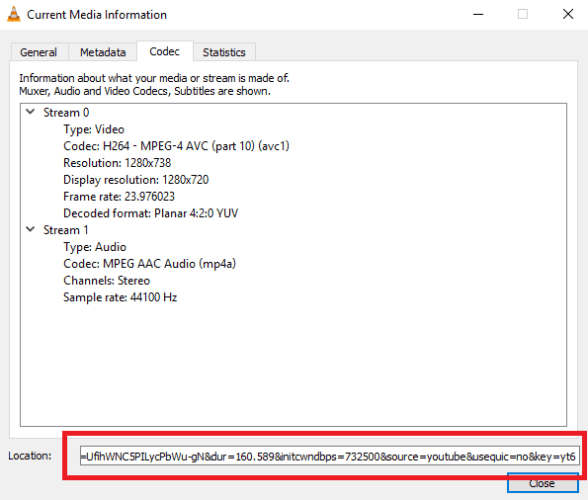Minimize the Current Media Information window
The width and height of the screenshot is (588, 500).
pyautogui.click(x=478, y=14)
